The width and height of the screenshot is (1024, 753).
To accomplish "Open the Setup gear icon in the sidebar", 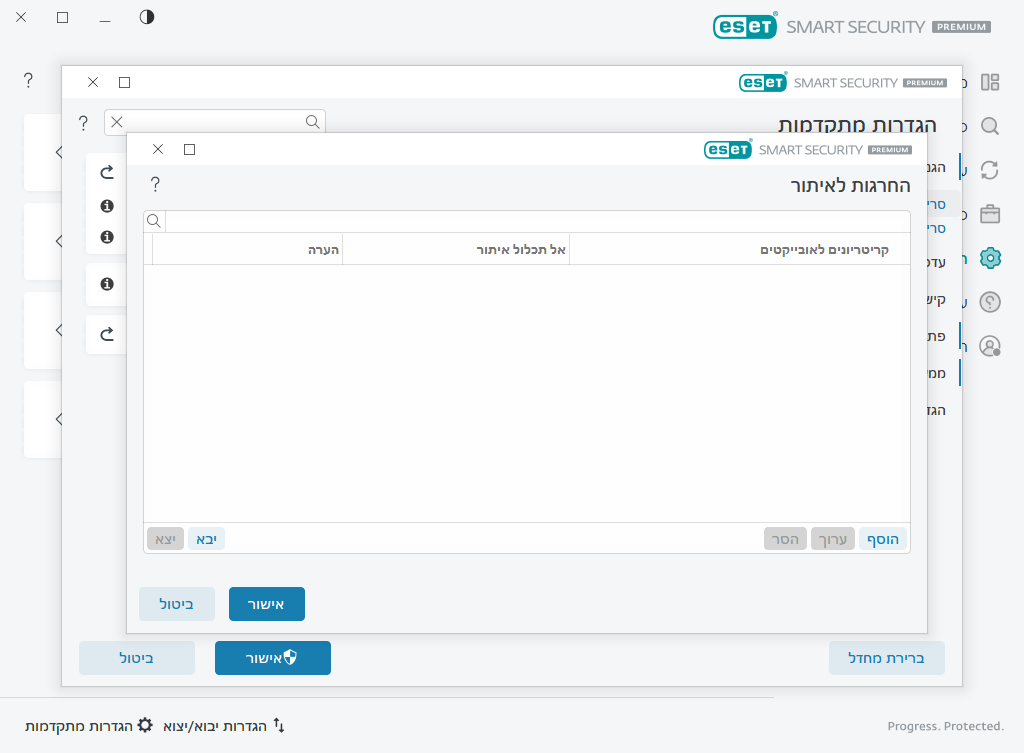I will (x=990, y=258).
